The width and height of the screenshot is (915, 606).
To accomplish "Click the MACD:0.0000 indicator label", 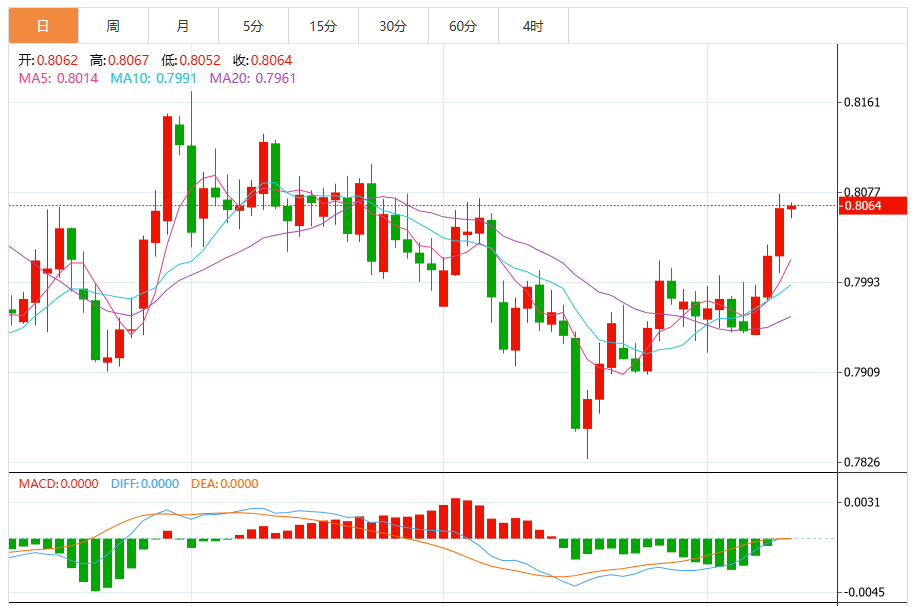I will click(x=58, y=483).
